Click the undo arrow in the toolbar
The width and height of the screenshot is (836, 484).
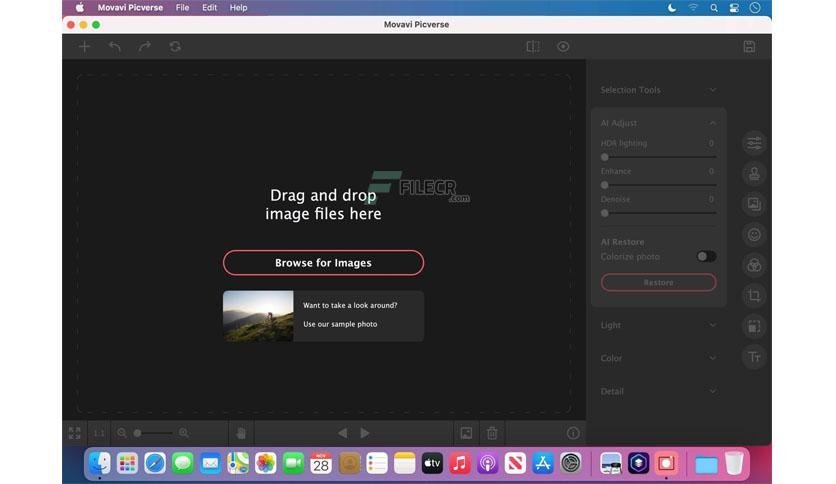click(x=115, y=46)
